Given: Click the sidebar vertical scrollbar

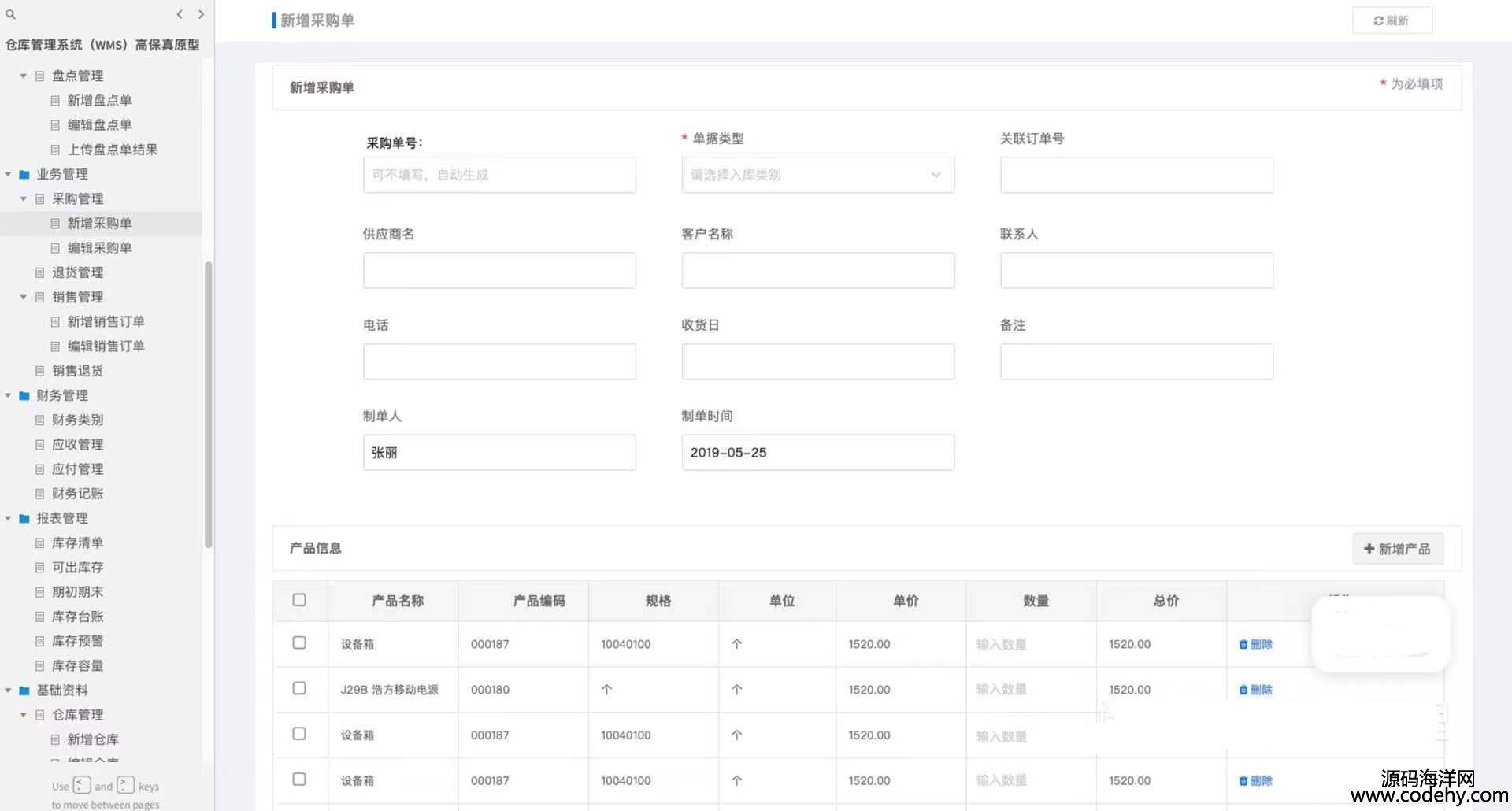Looking at the screenshot, I should pos(209,404).
